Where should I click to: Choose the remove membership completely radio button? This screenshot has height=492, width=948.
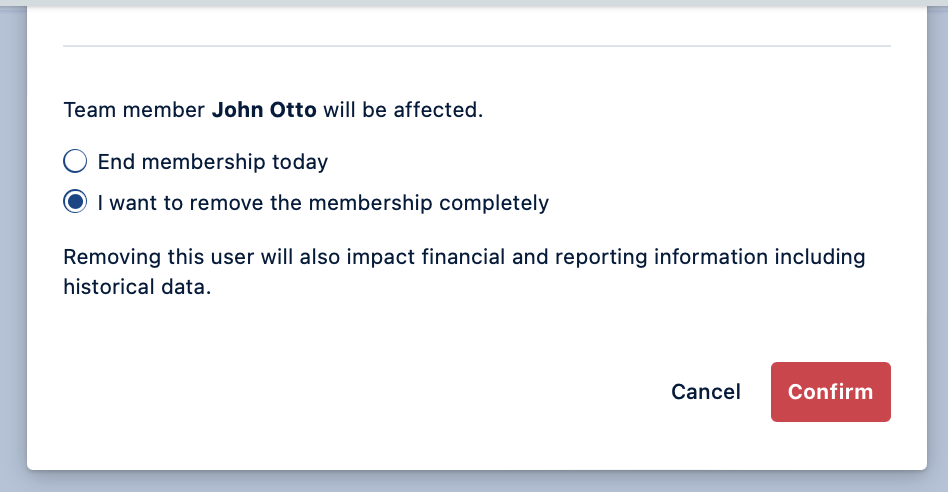pyautogui.click(x=75, y=203)
